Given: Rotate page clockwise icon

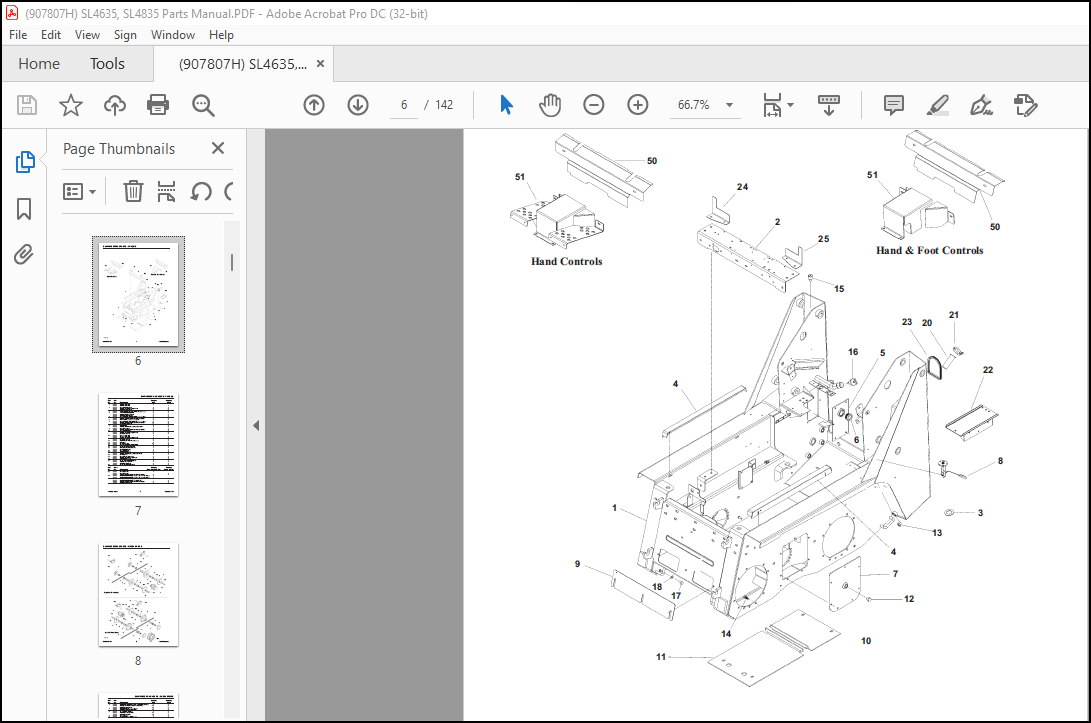Looking at the screenshot, I should coord(229,191).
